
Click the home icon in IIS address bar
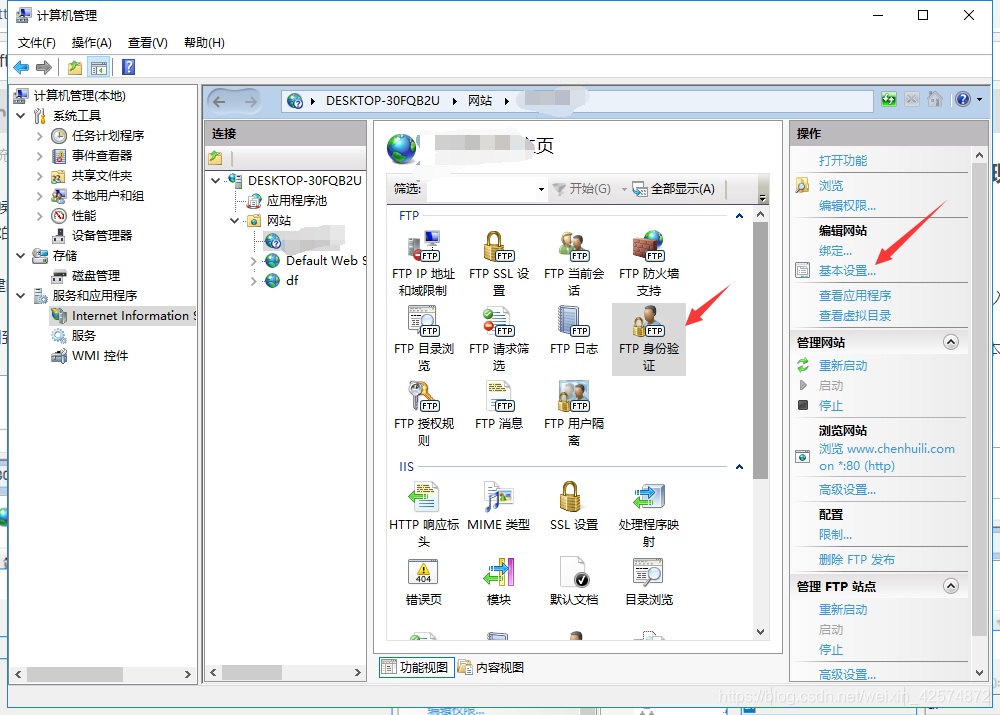[x=934, y=100]
